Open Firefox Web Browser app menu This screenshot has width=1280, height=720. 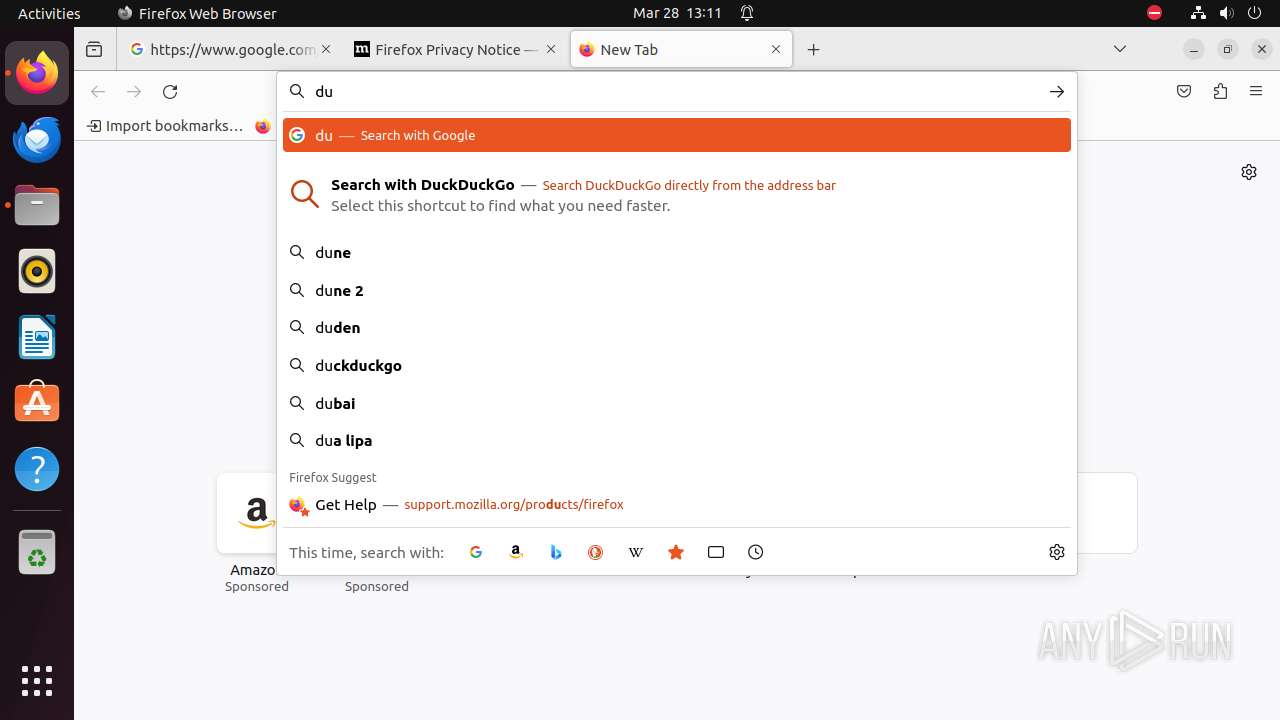pos(197,13)
